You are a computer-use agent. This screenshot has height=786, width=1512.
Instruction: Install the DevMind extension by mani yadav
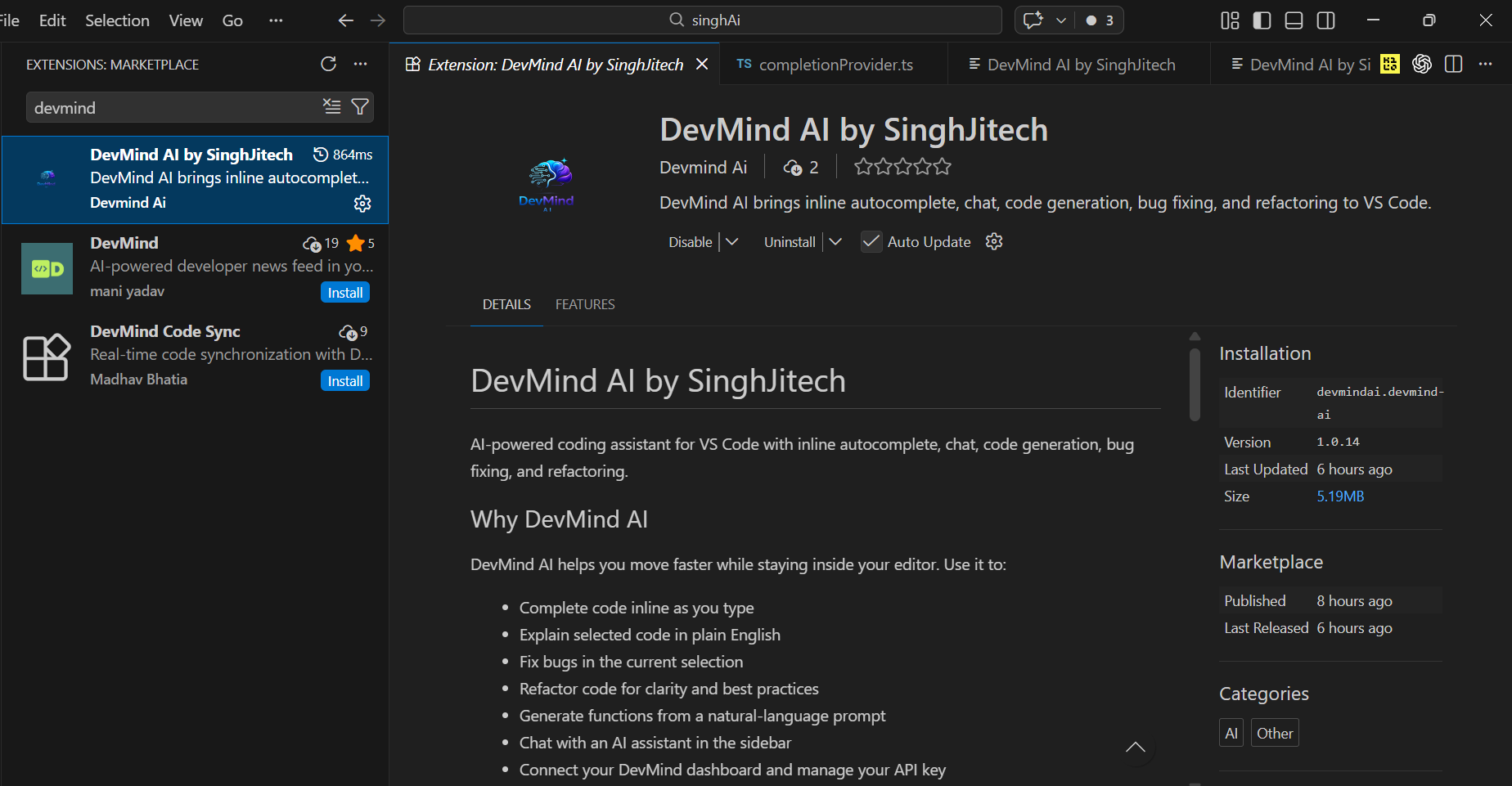[x=344, y=292]
